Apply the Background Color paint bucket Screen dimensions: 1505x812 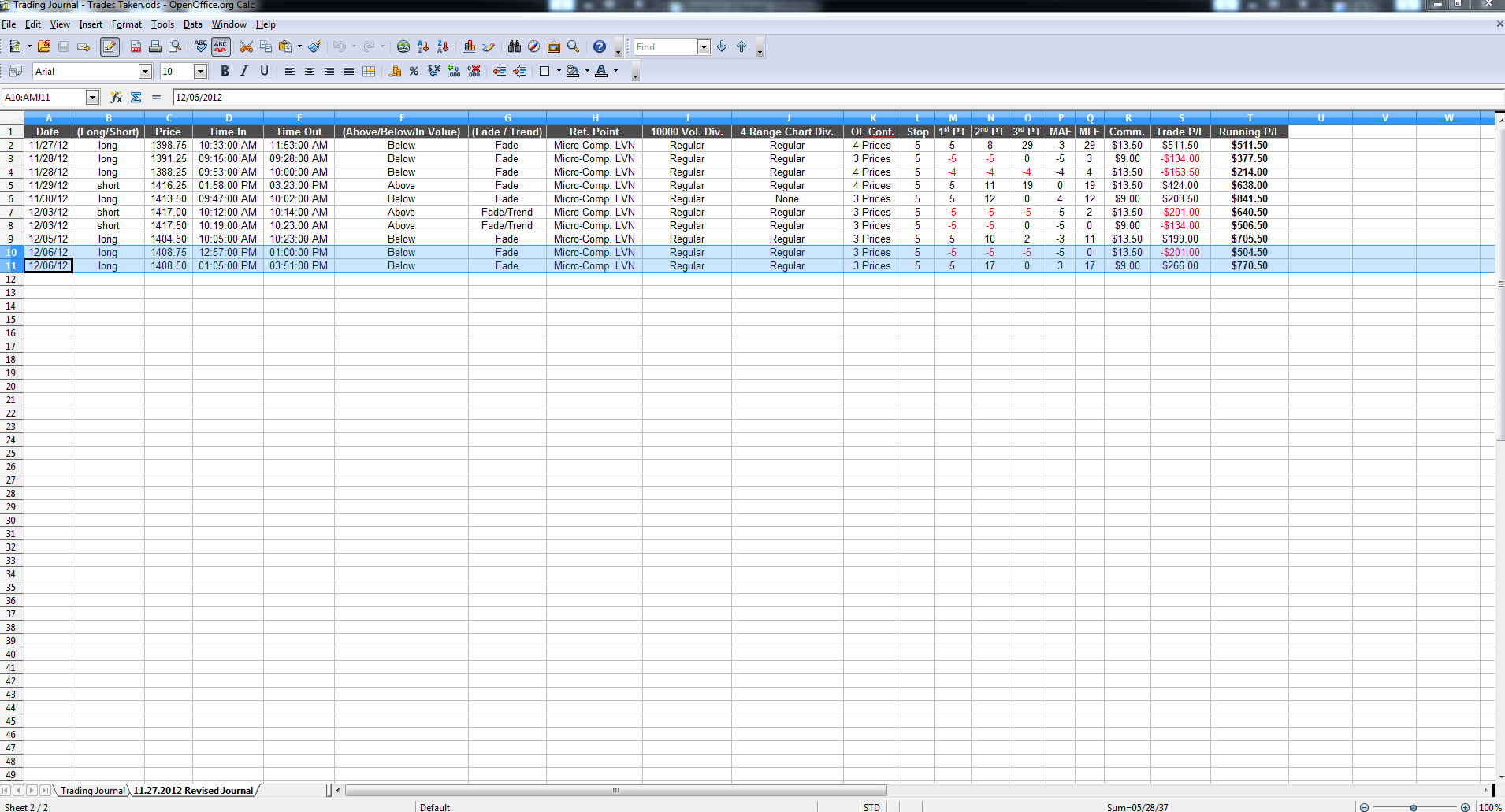click(x=573, y=72)
